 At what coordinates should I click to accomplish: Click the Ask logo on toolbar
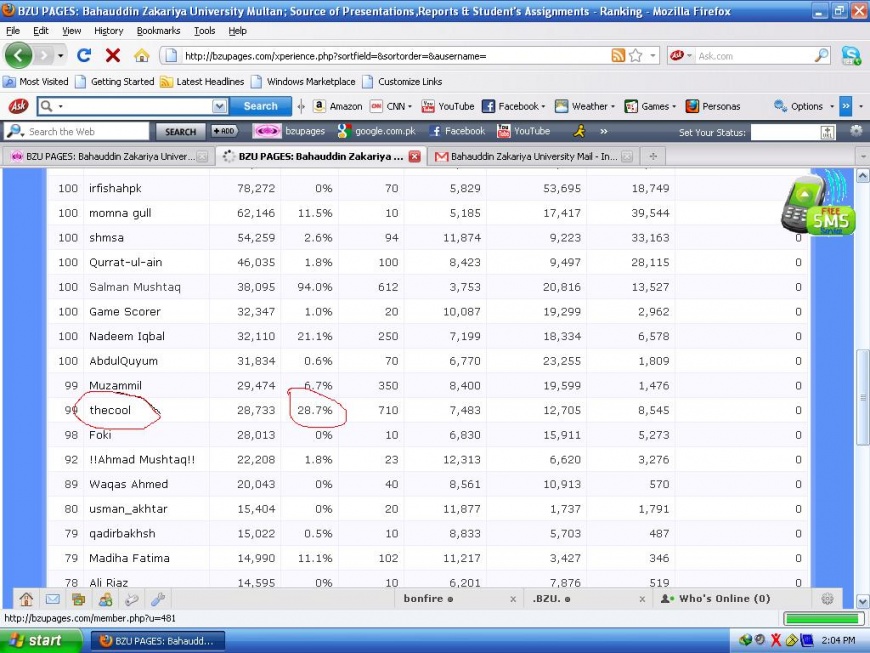18,106
